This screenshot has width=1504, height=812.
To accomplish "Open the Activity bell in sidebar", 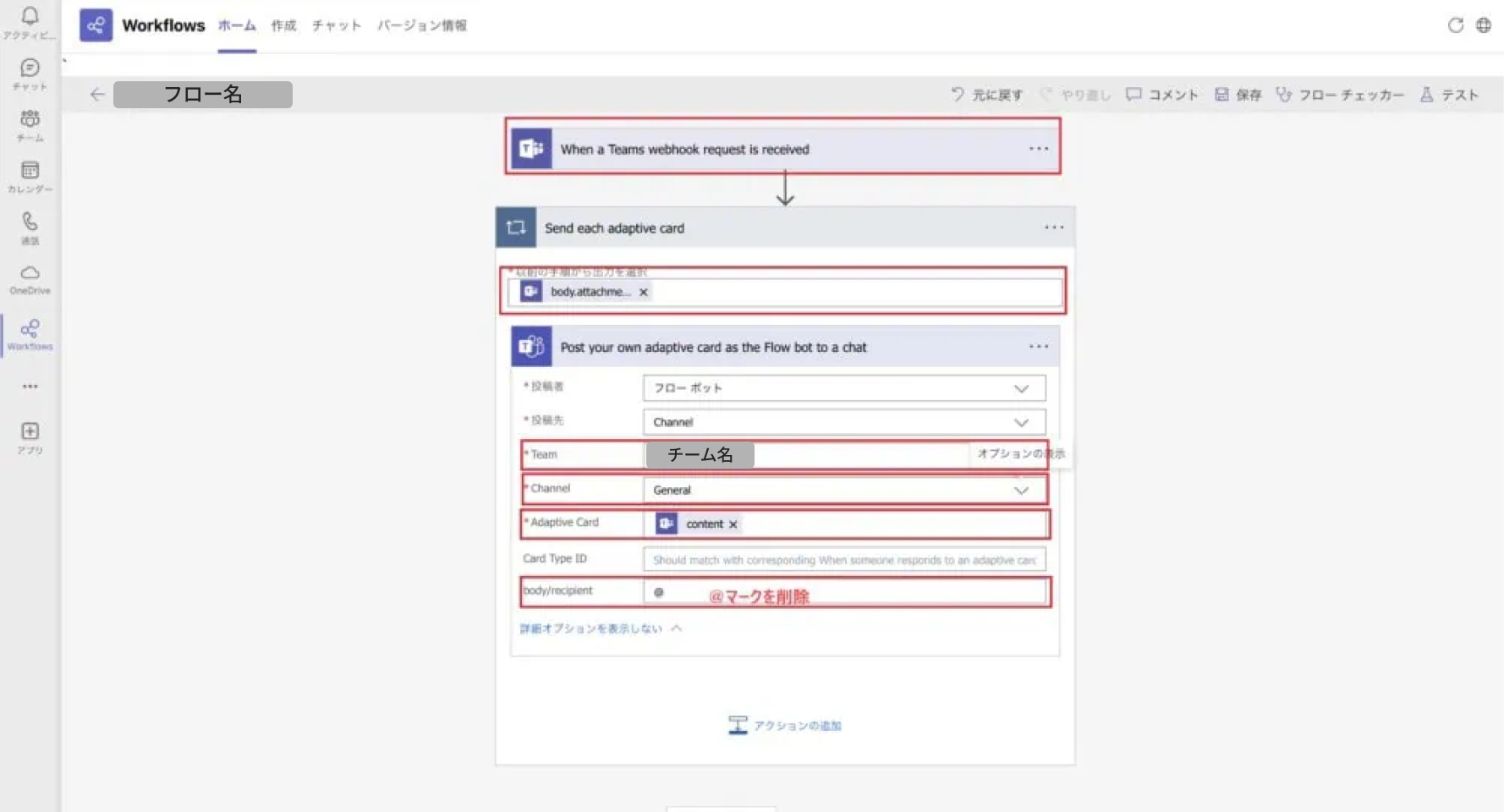I will point(30,16).
